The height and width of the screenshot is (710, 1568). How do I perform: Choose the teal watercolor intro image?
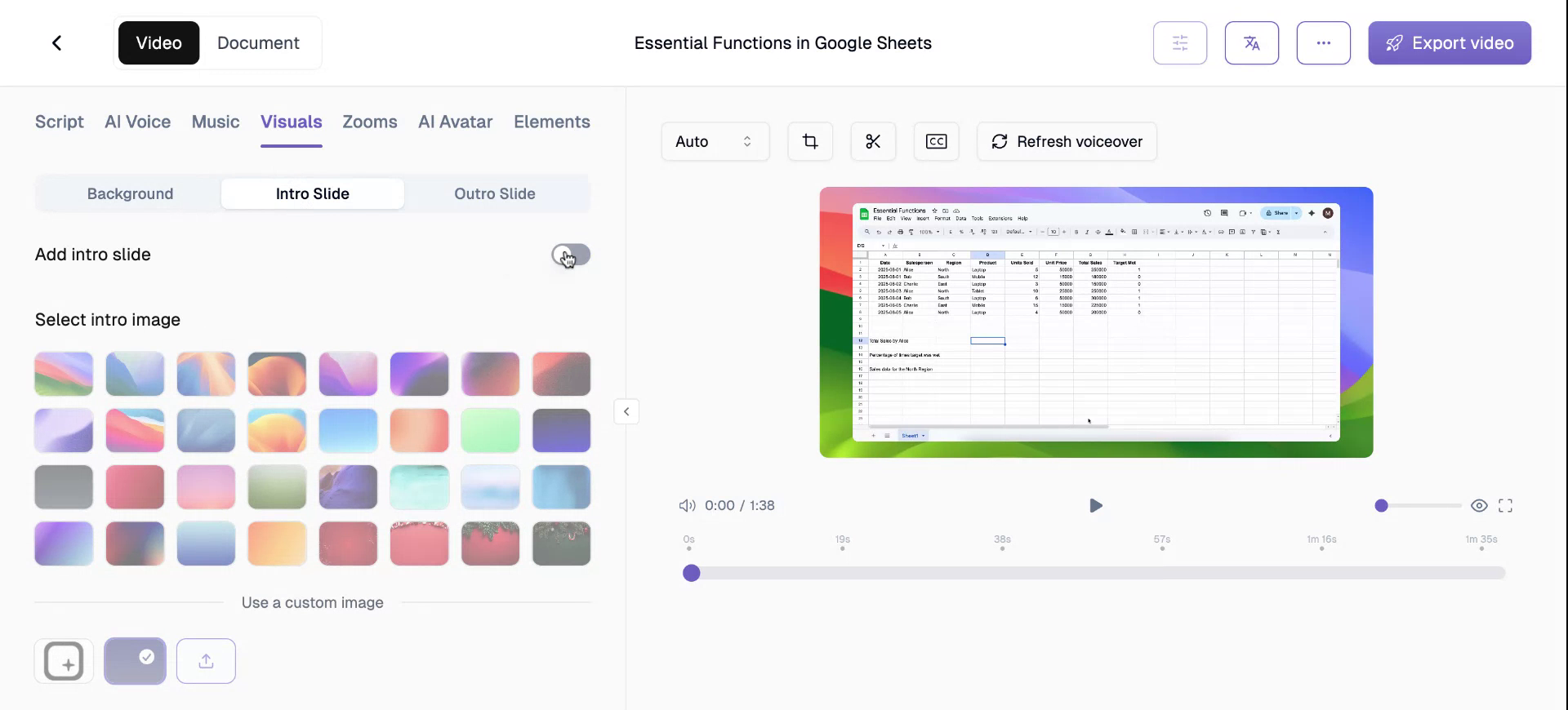click(x=419, y=486)
